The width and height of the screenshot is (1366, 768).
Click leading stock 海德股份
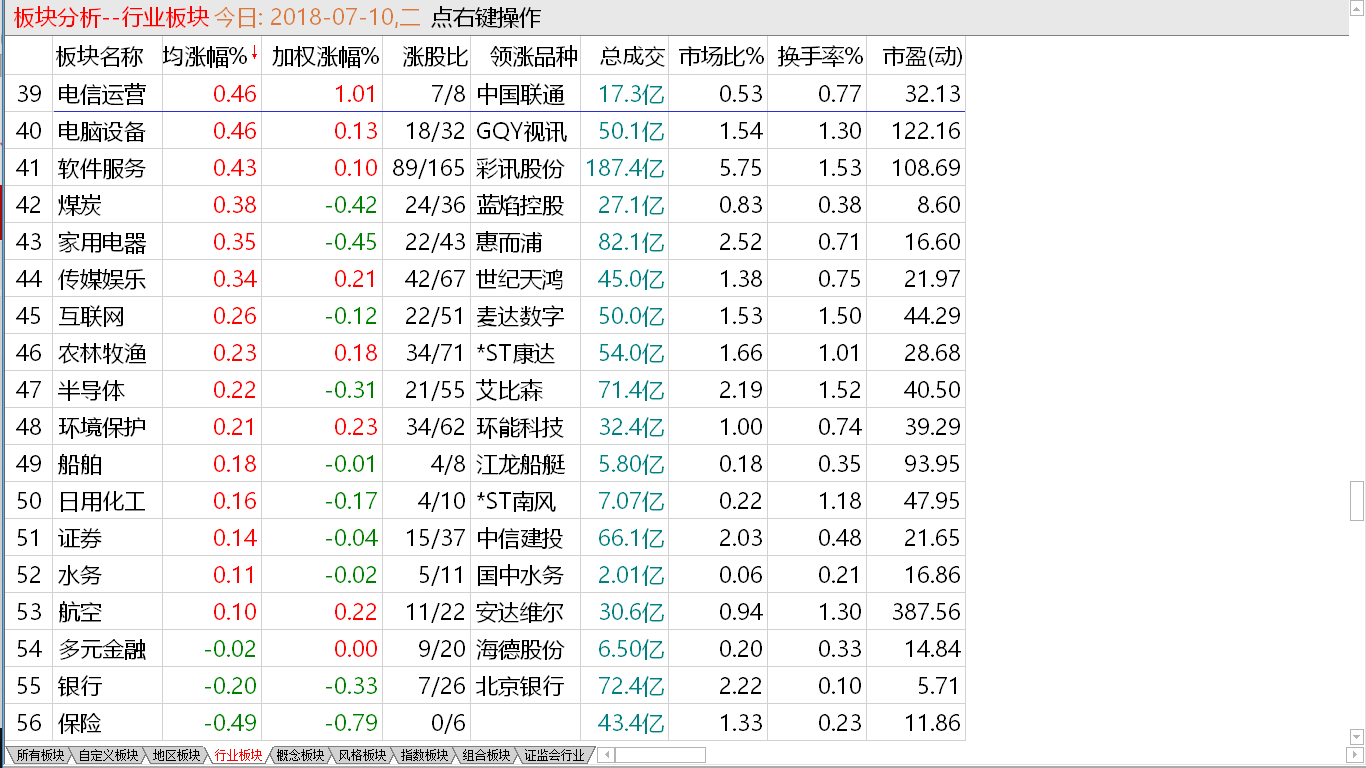(520, 649)
